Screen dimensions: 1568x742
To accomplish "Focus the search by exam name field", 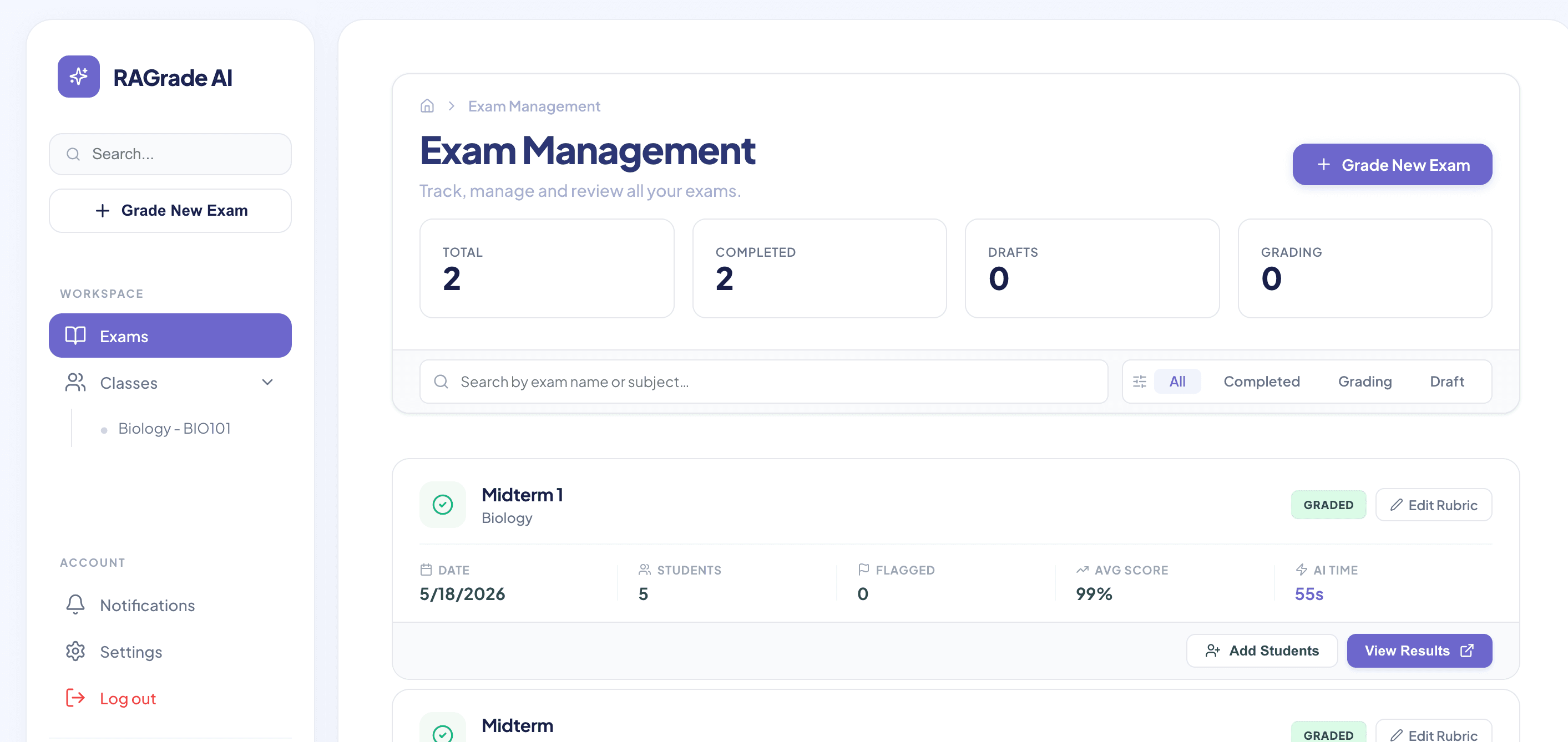I will pos(763,382).
